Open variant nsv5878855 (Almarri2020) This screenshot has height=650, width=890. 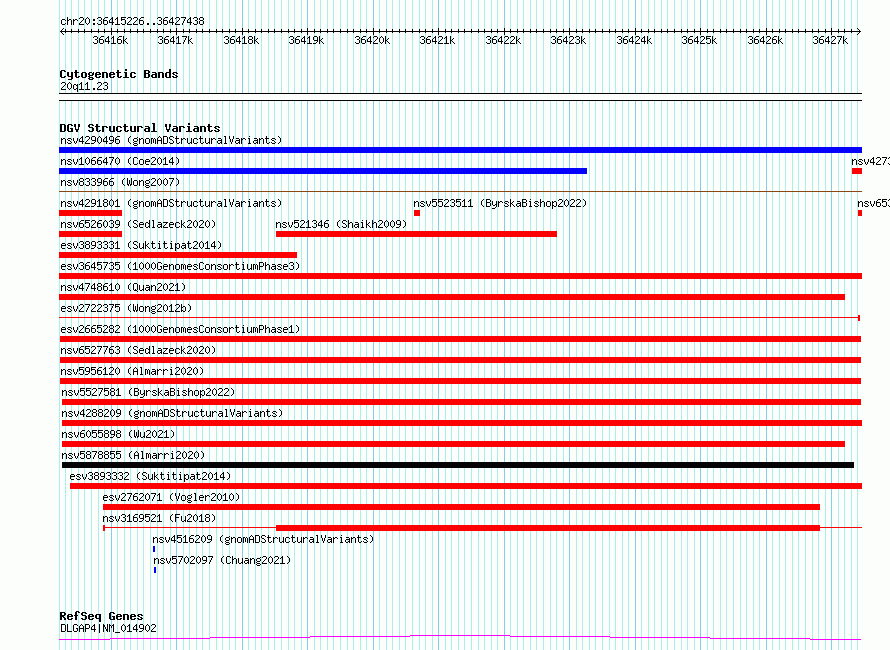click(133, 455)
